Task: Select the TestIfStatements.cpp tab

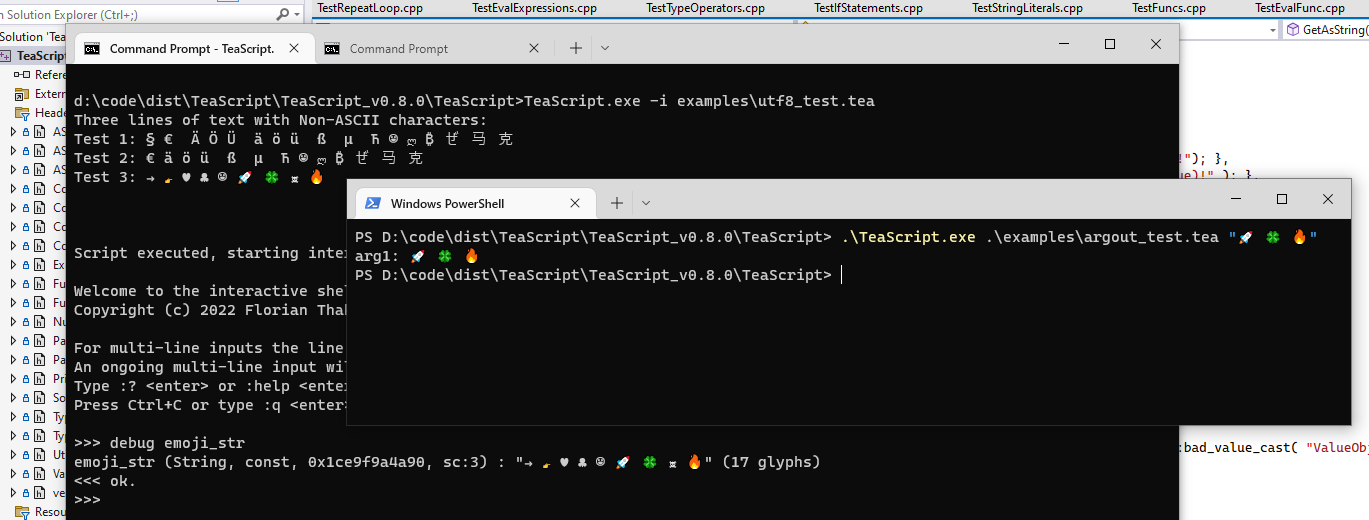Action: point(868,8)
